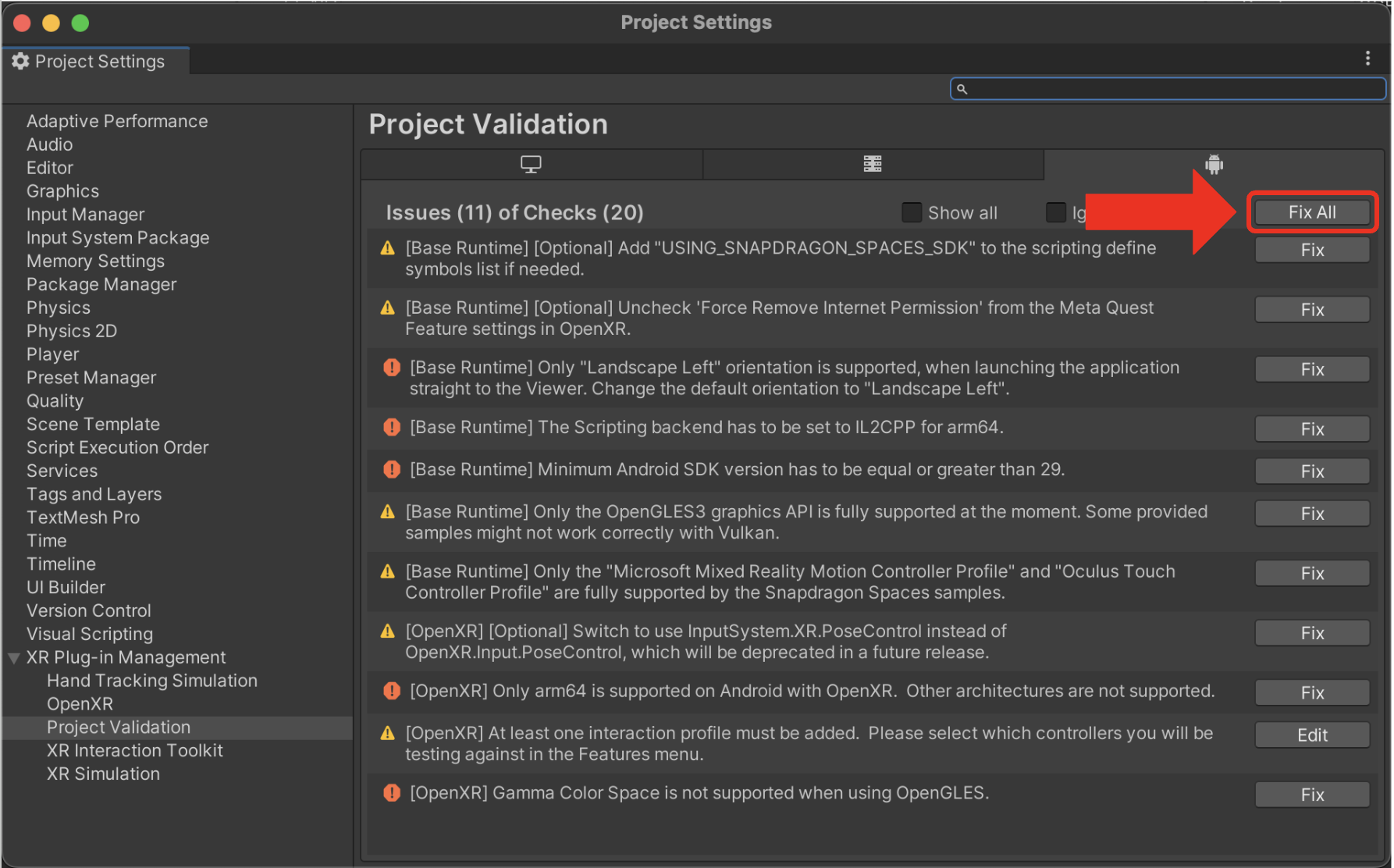Click error icon for Landscape Left issue
Image resolution: width=1394 pixels, height=868 pixels.
click(x=392, y=368)
